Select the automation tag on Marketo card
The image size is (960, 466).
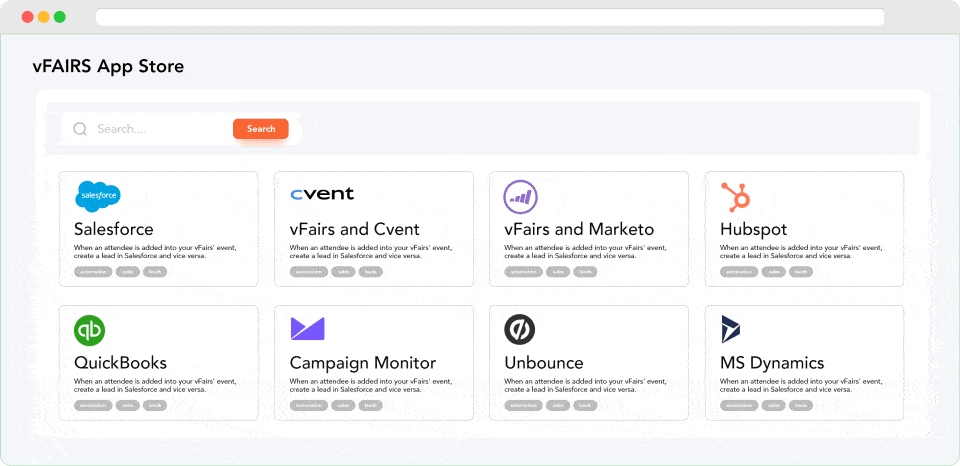523,272
